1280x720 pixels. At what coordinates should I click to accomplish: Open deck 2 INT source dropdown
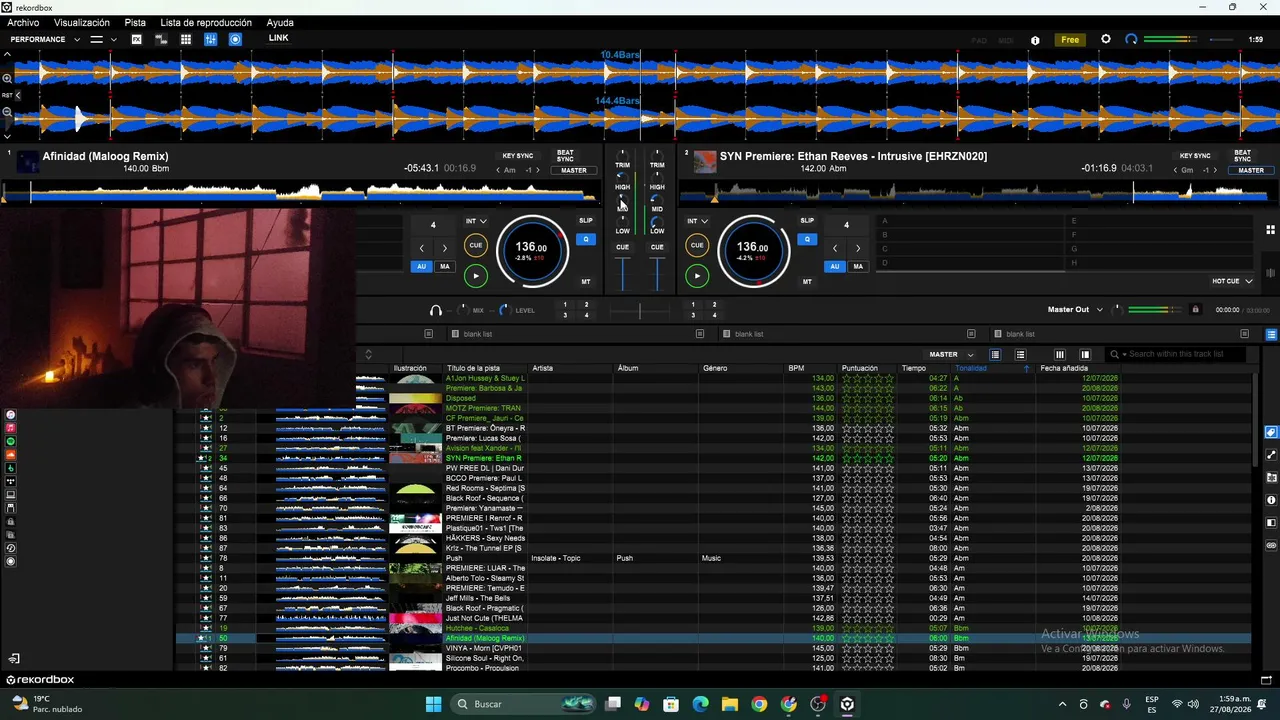pyautogui.click(x=697, y=221)
